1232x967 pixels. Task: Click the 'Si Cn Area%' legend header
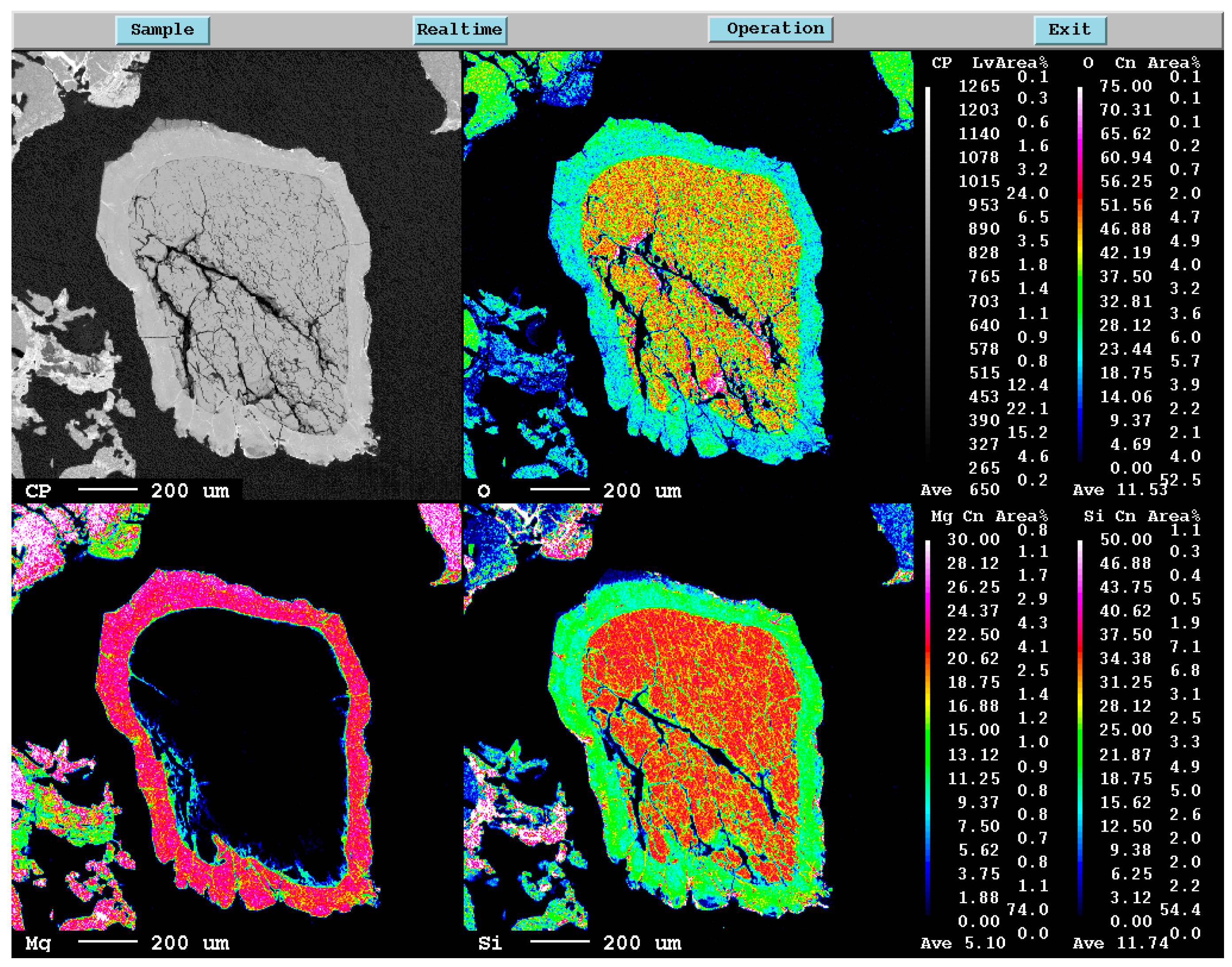tap(1142, 516)
